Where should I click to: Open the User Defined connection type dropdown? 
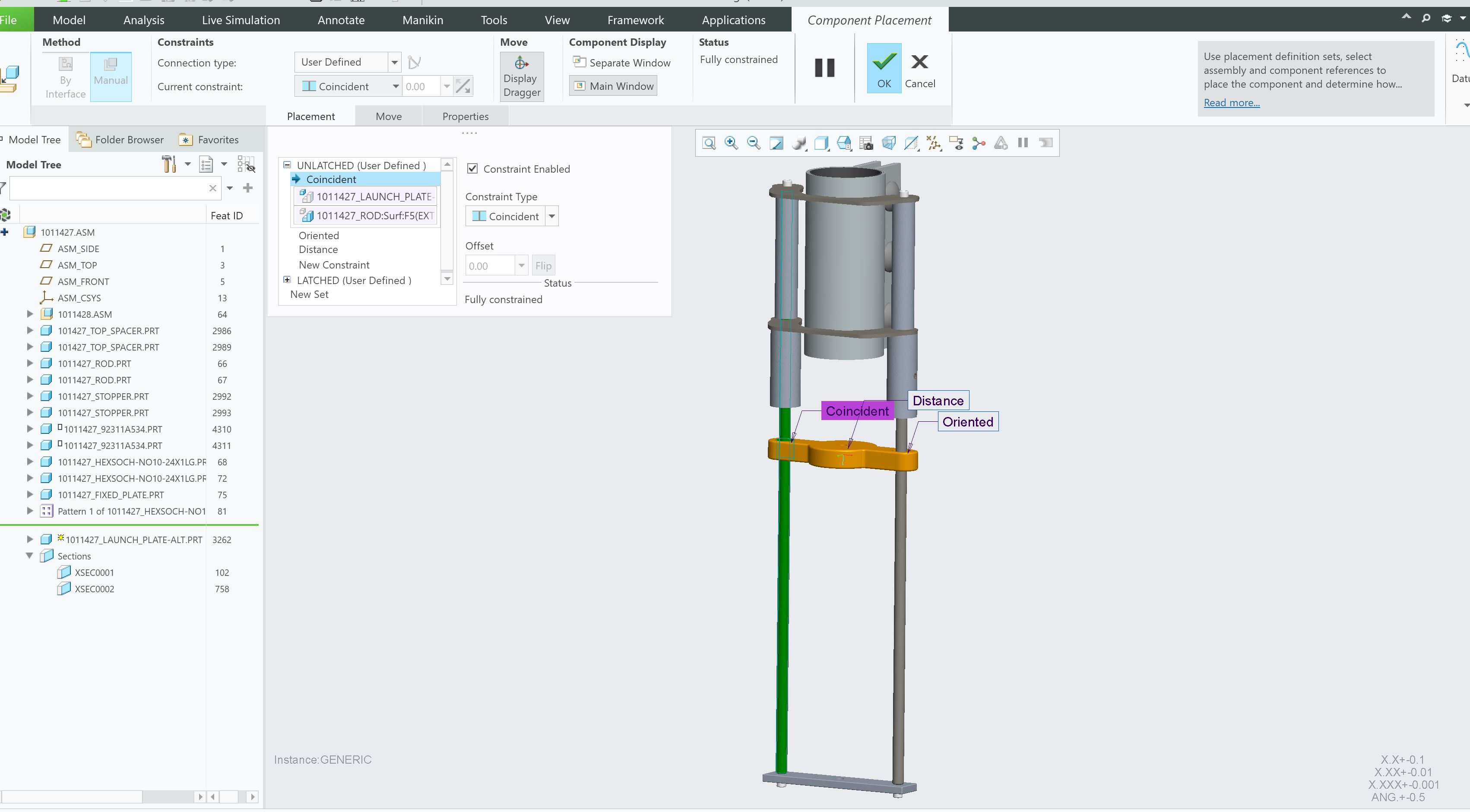click(394, 62)
